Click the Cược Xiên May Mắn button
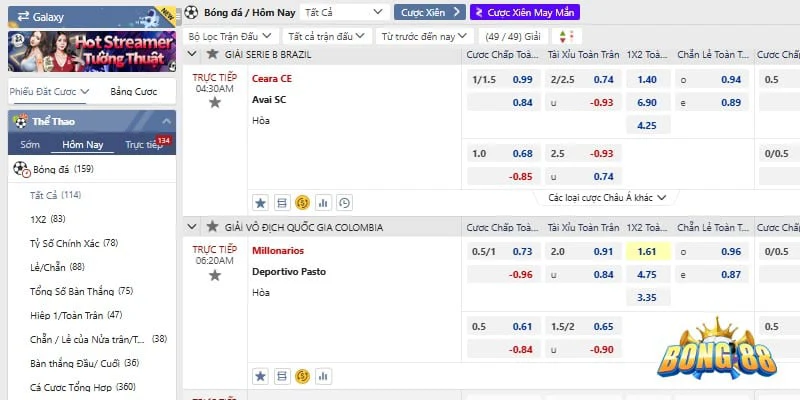Screen dimensions: 800x400 coord(525,12)
